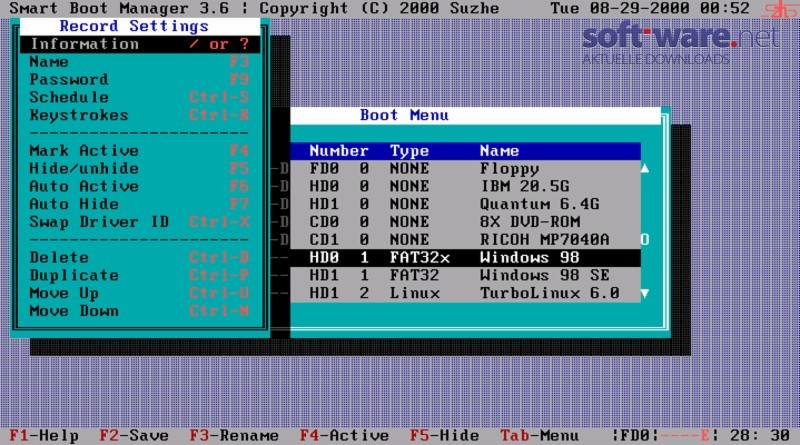Click Type column header in Boot Menu

[409, 151]
